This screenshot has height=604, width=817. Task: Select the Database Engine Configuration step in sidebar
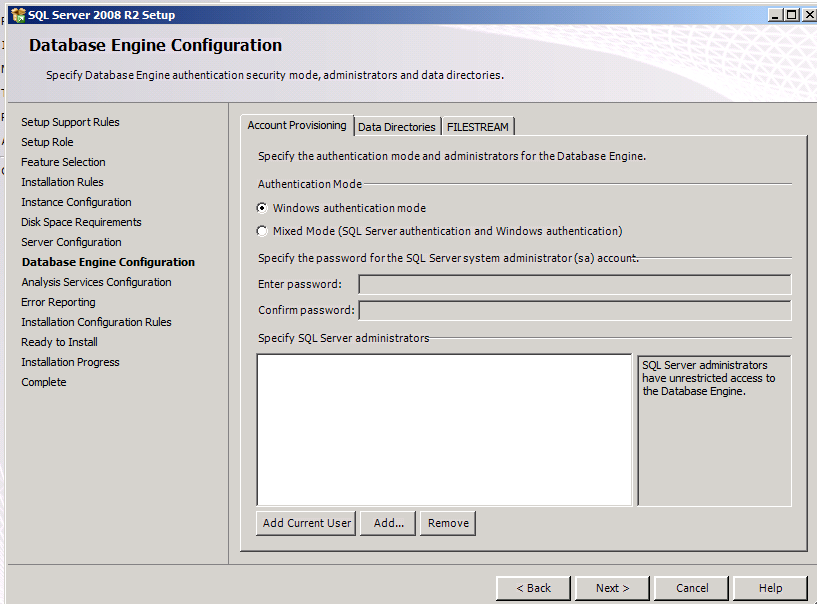pos(108,262)
